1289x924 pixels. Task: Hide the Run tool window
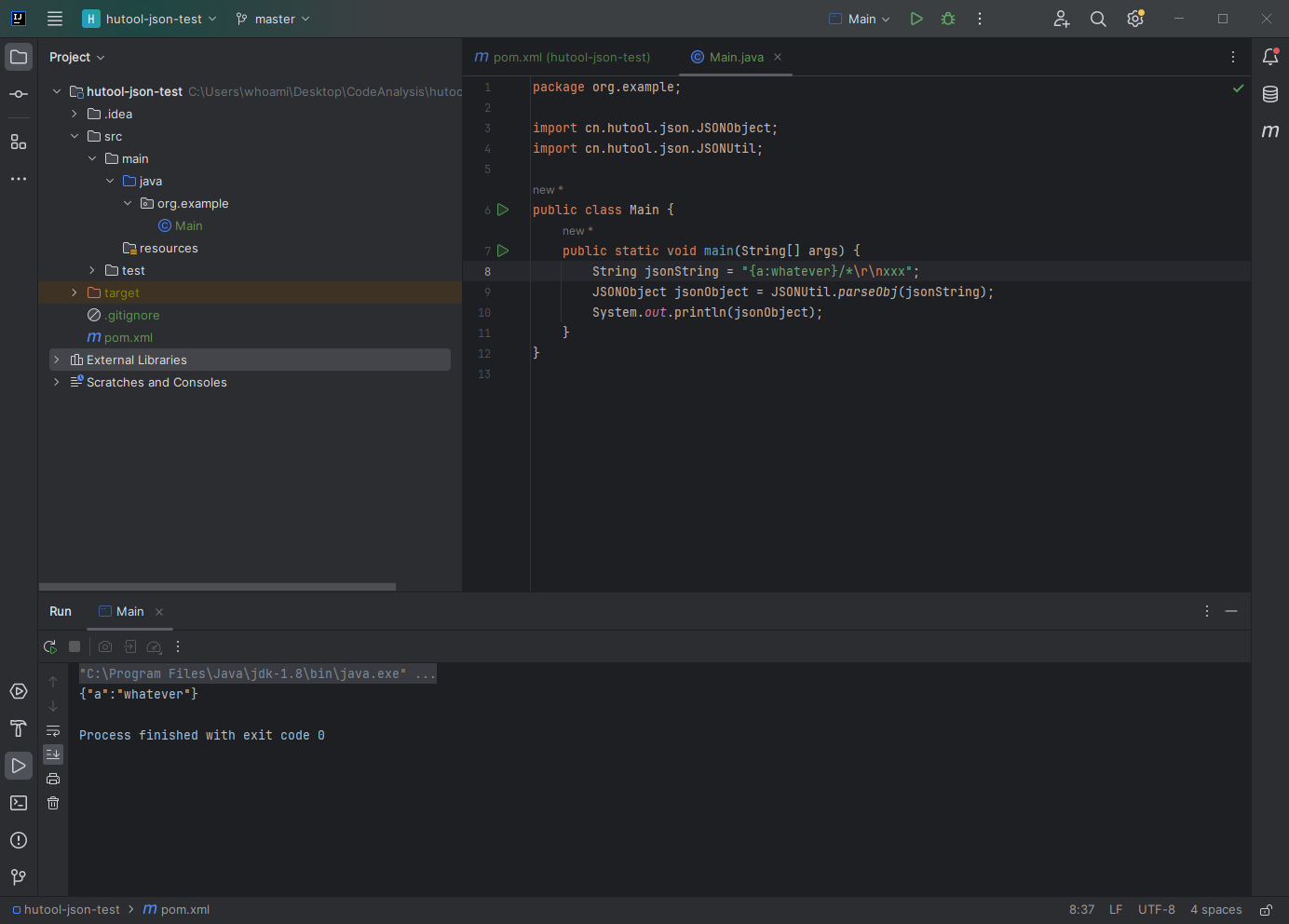point(1231,611)
